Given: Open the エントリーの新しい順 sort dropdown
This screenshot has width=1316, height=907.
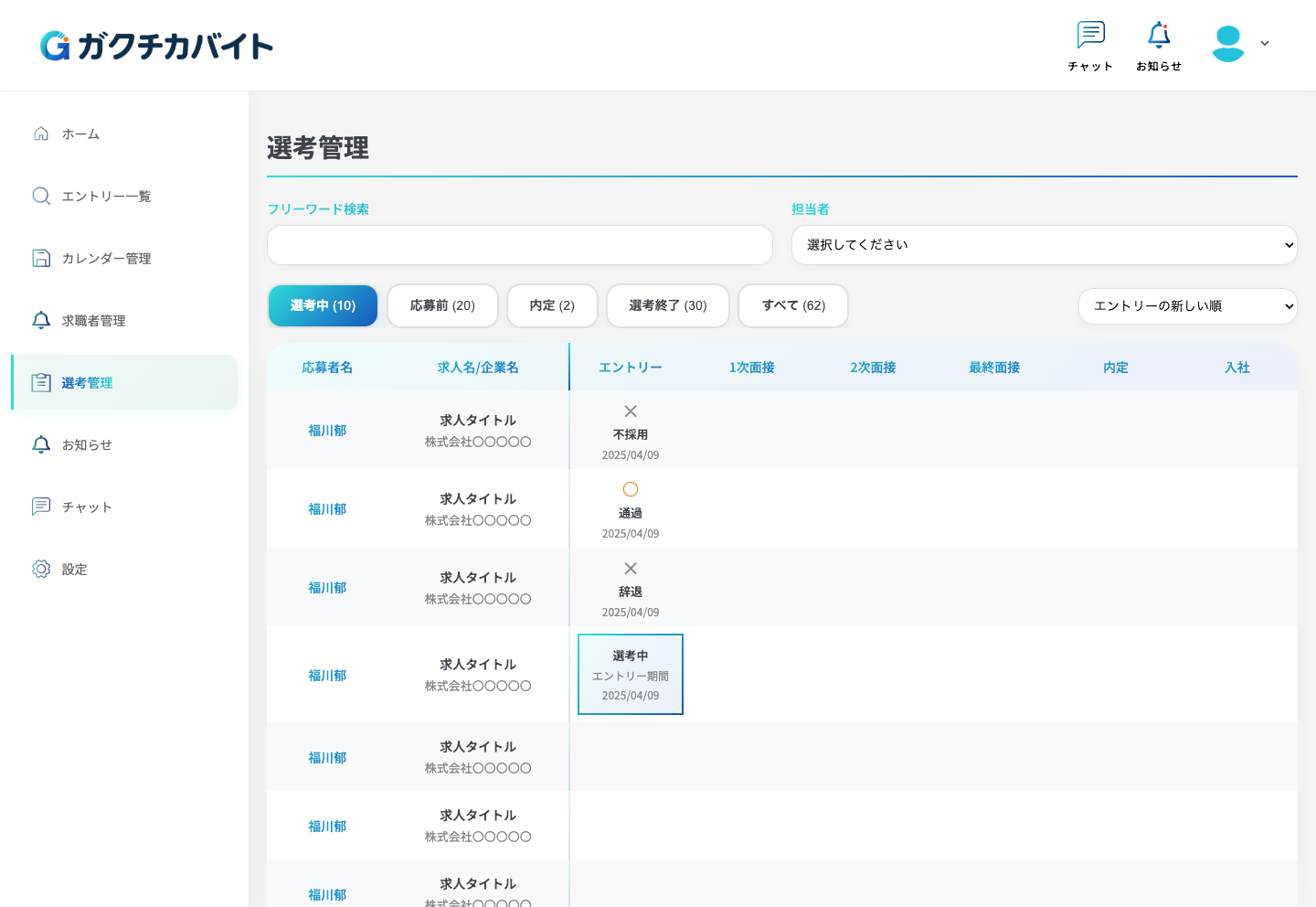Looking at the screenshot, I should click(1187, 306).
